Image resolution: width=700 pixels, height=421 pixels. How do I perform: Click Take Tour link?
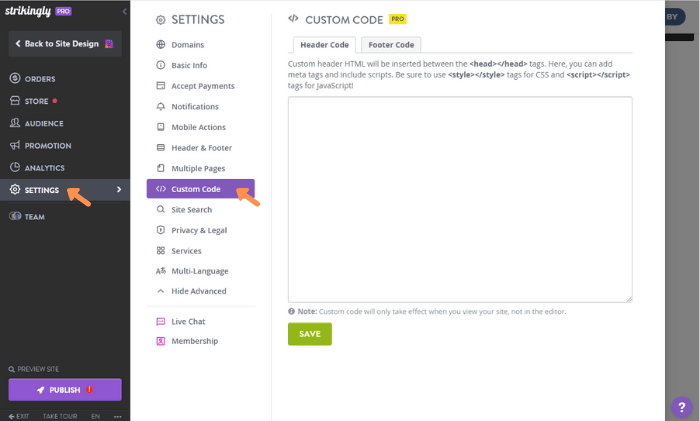point(60,416)
